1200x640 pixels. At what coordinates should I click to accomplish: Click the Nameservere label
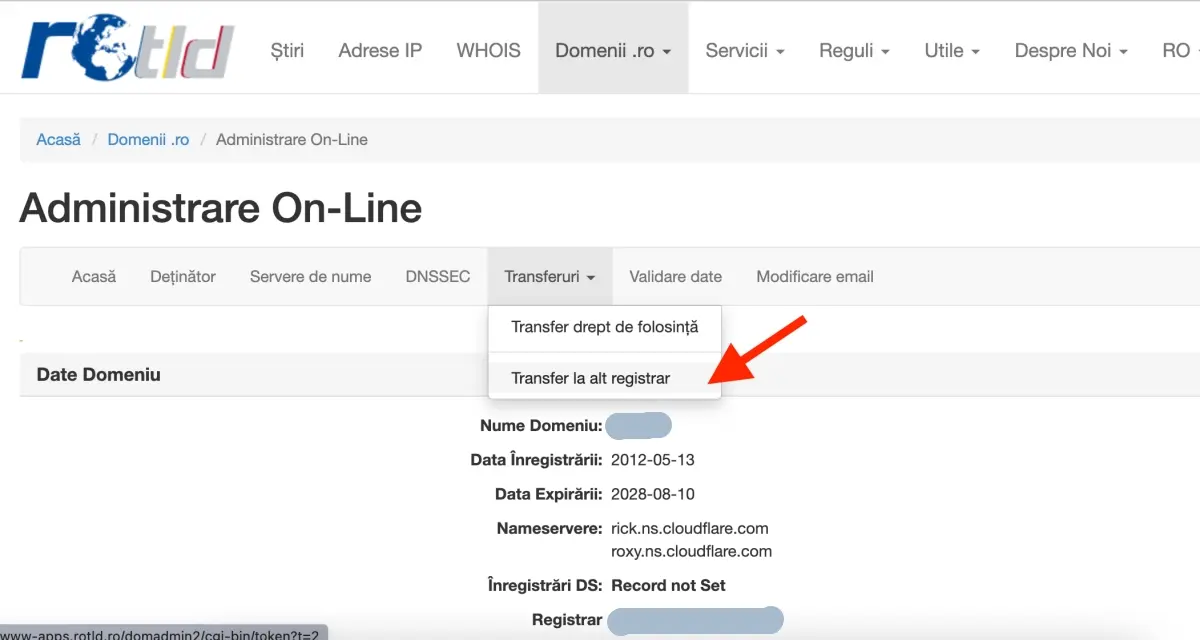(550, 528)
